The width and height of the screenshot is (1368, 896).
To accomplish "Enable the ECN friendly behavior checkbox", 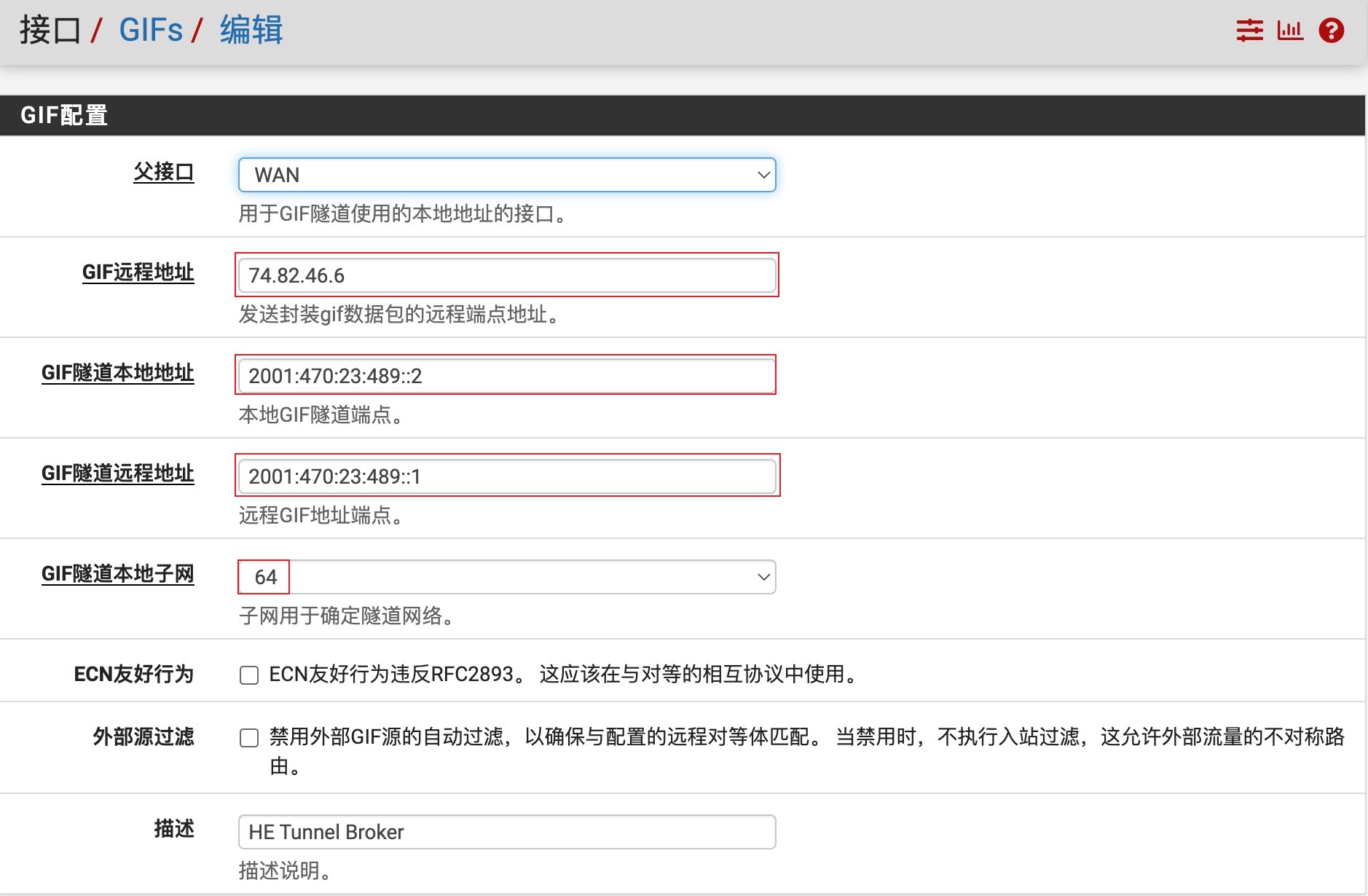I will click(x=249, y=675).
